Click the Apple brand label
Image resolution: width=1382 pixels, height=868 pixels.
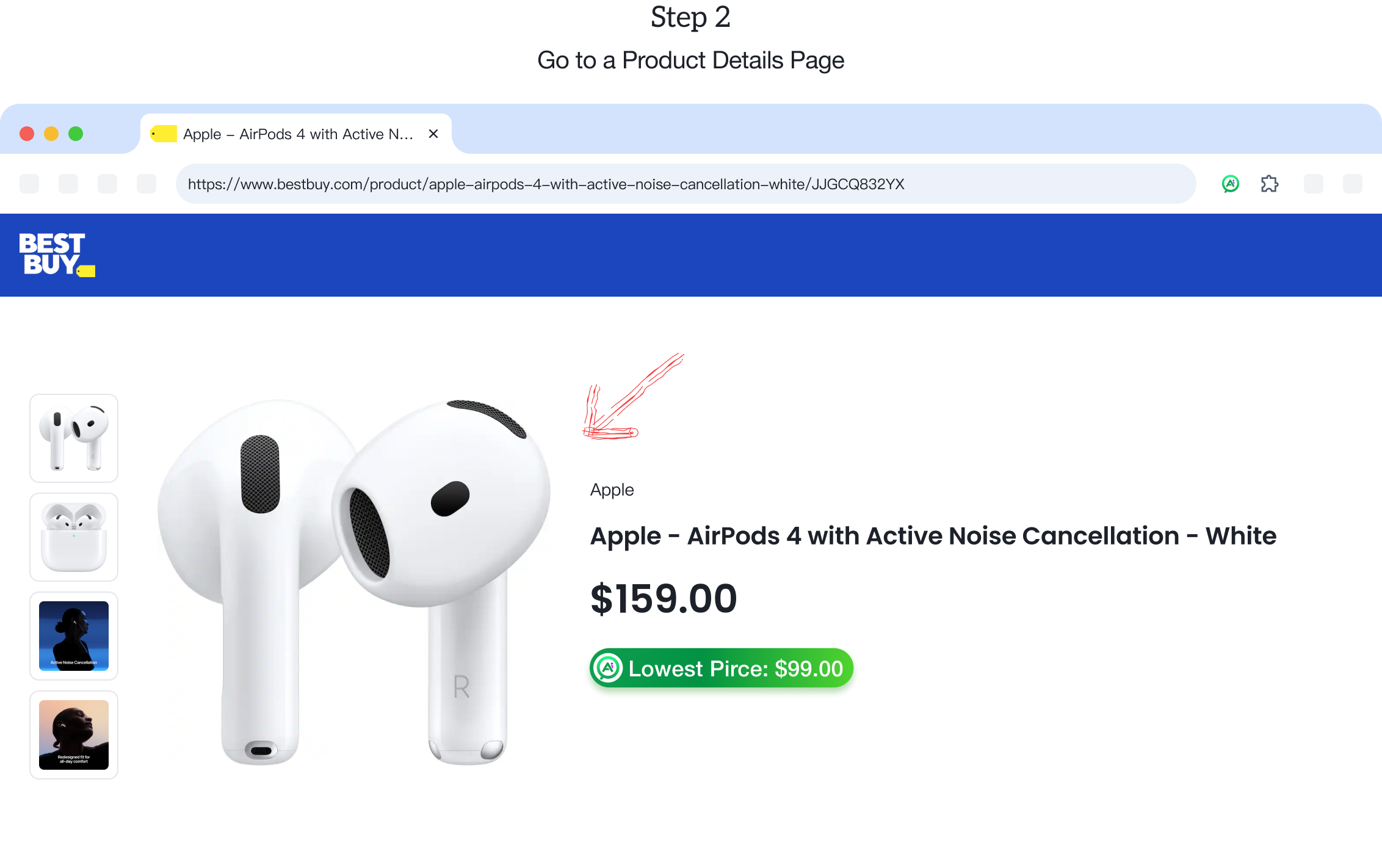pyautogui.click(x=611, y=489)
